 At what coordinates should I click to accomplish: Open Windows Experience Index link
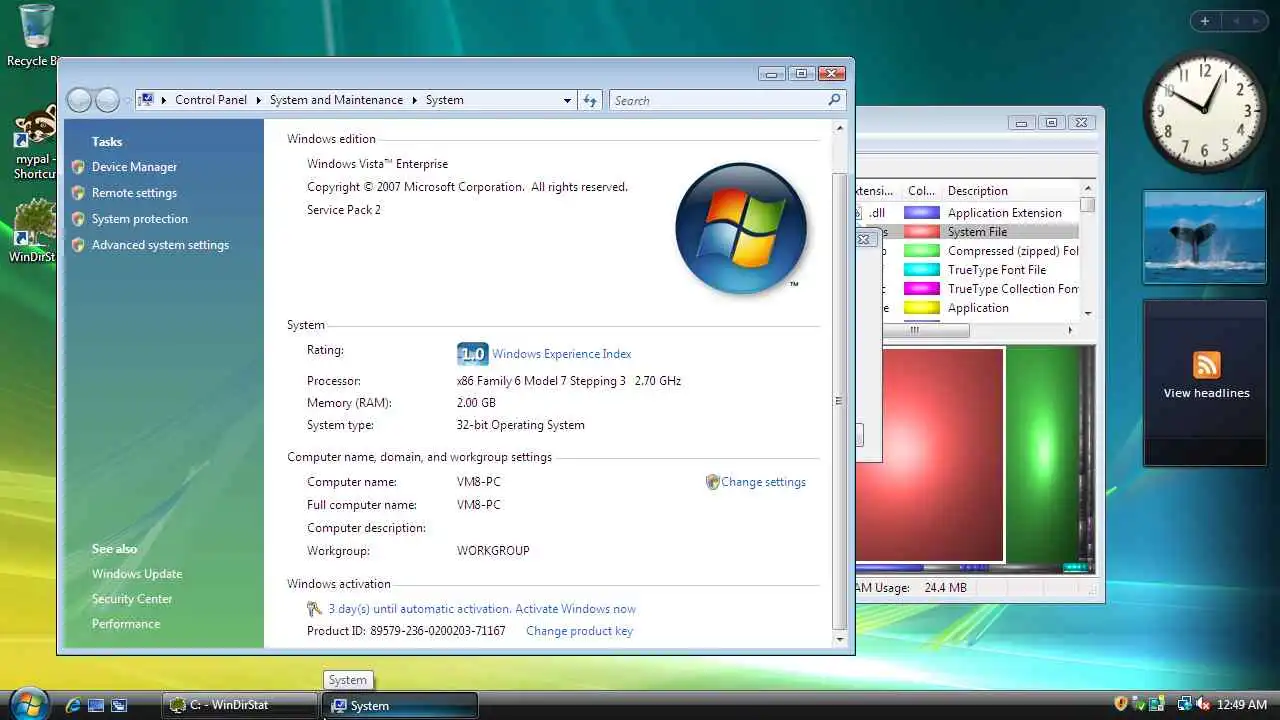(x=561, y=354)
